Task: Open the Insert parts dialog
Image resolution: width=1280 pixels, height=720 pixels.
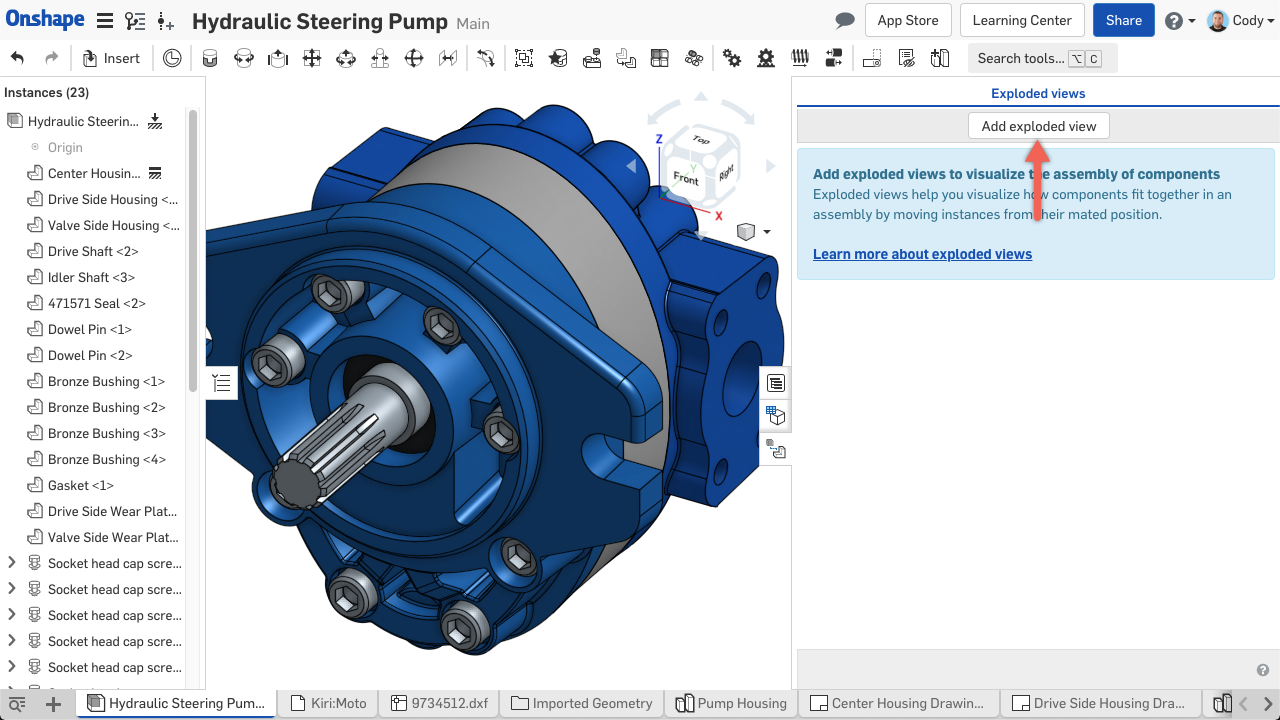Action: pos(111,59)
